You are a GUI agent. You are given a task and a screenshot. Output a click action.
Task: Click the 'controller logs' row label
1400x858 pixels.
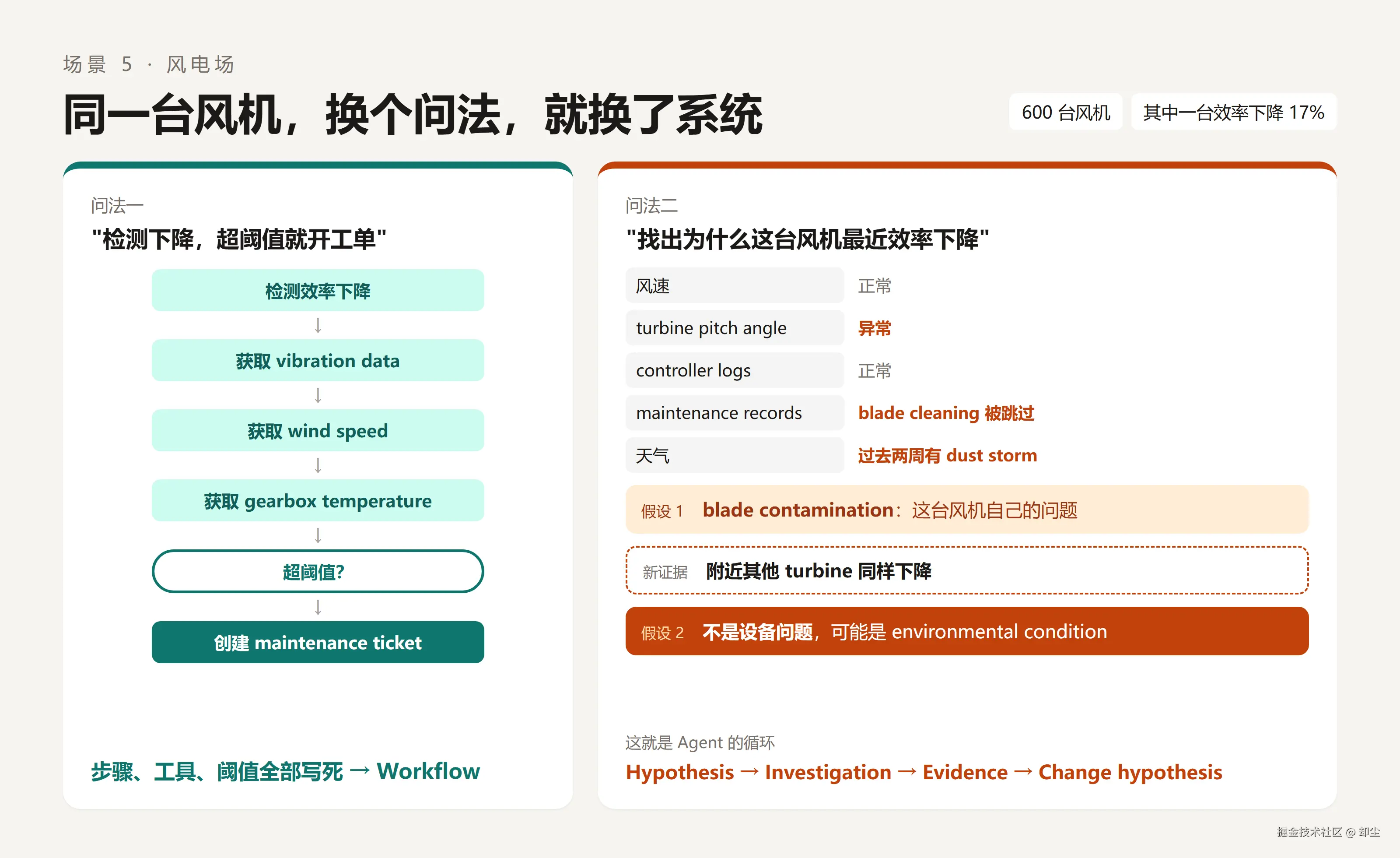tap(735, 370)
